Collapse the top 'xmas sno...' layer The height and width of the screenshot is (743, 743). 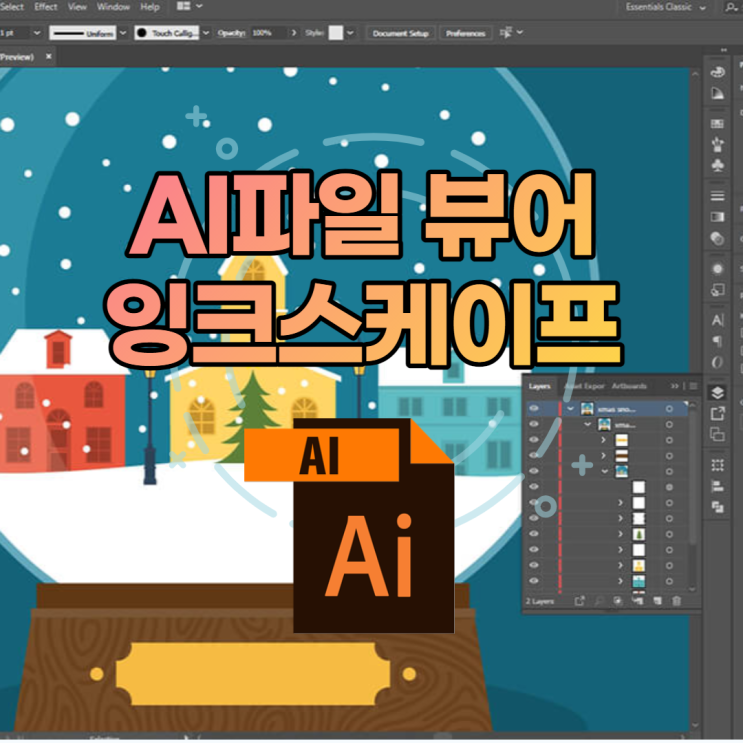(570, 408)
